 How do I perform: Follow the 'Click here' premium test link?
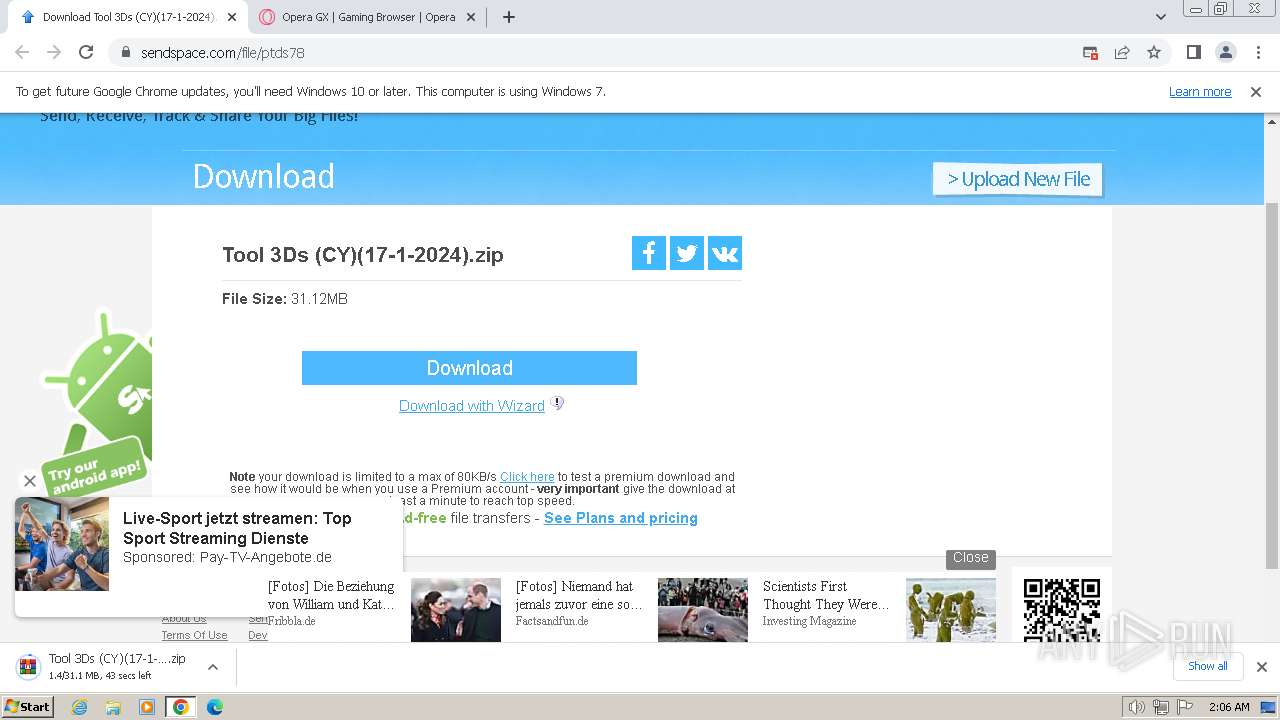527,477
